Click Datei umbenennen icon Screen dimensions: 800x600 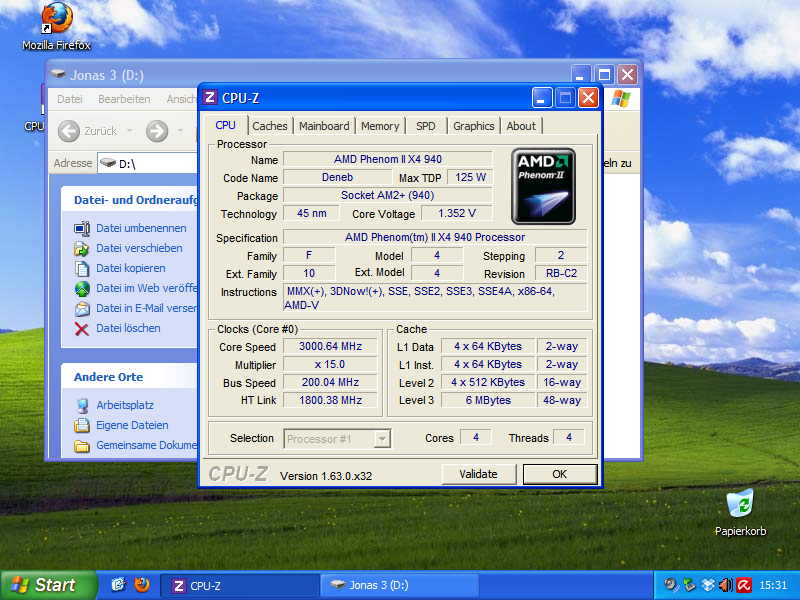click(x=82, y=228)
